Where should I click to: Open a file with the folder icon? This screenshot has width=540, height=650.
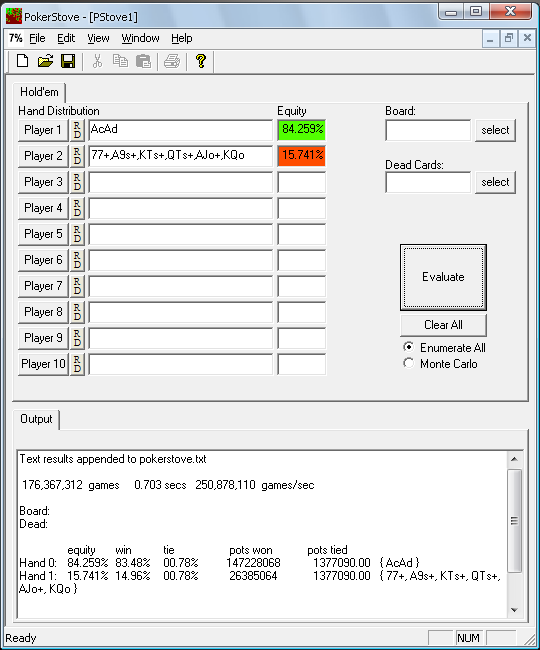45,61
